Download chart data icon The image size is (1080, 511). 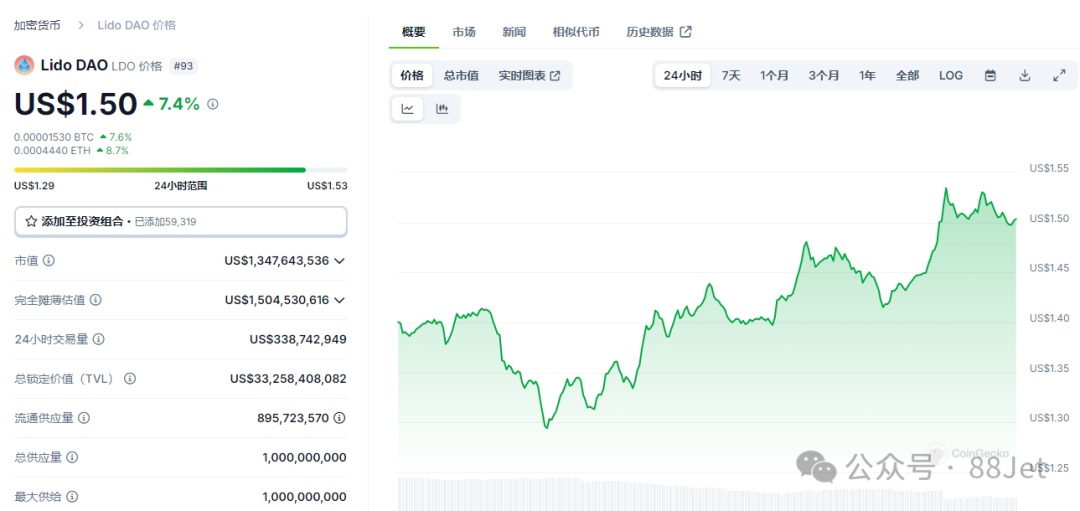(x=1025, y=76)
